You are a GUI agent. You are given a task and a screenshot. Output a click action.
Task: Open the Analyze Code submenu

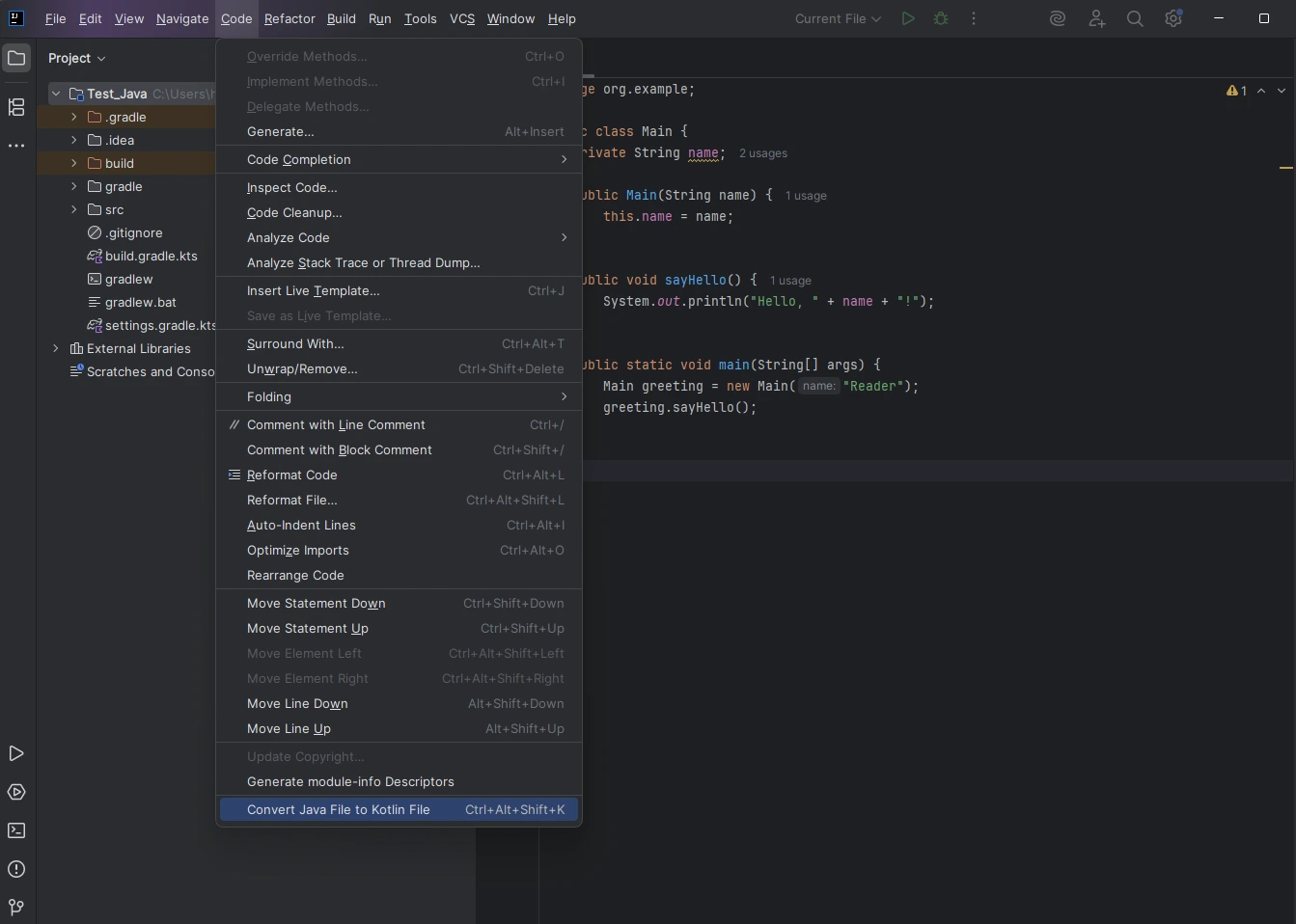tap(399, 237)
